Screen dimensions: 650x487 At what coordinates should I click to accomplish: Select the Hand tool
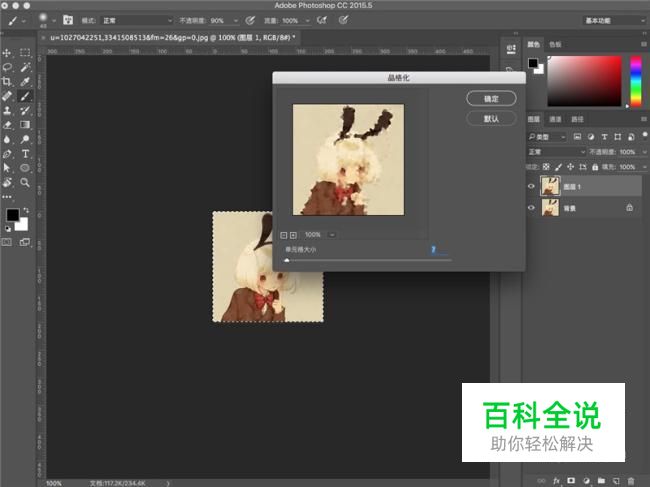(x=7, y=182)
